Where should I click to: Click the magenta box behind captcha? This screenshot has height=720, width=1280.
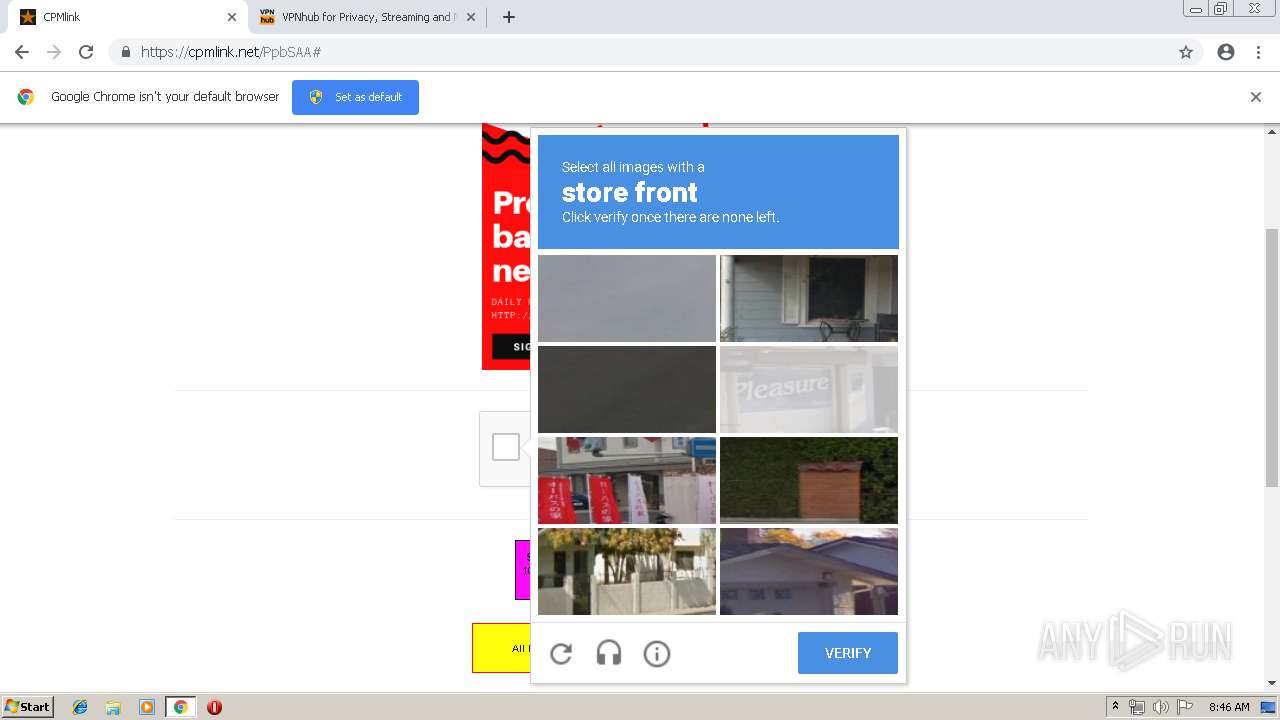pyautogui.click(x=523, y=570)
